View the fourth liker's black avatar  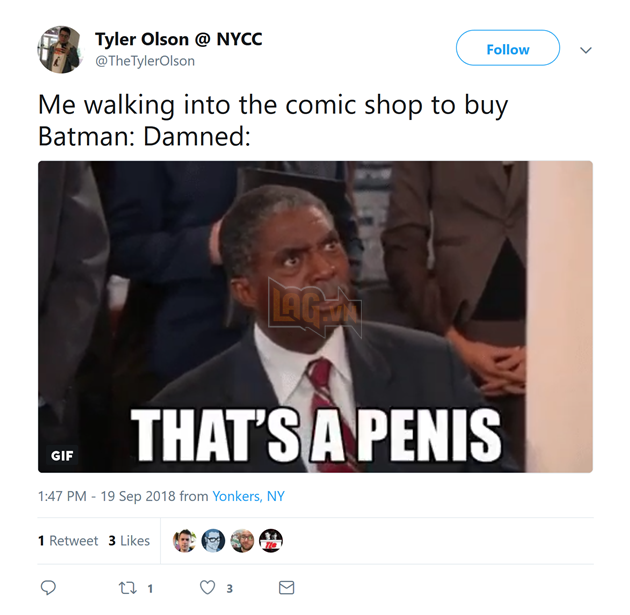(x=271, y=541)
